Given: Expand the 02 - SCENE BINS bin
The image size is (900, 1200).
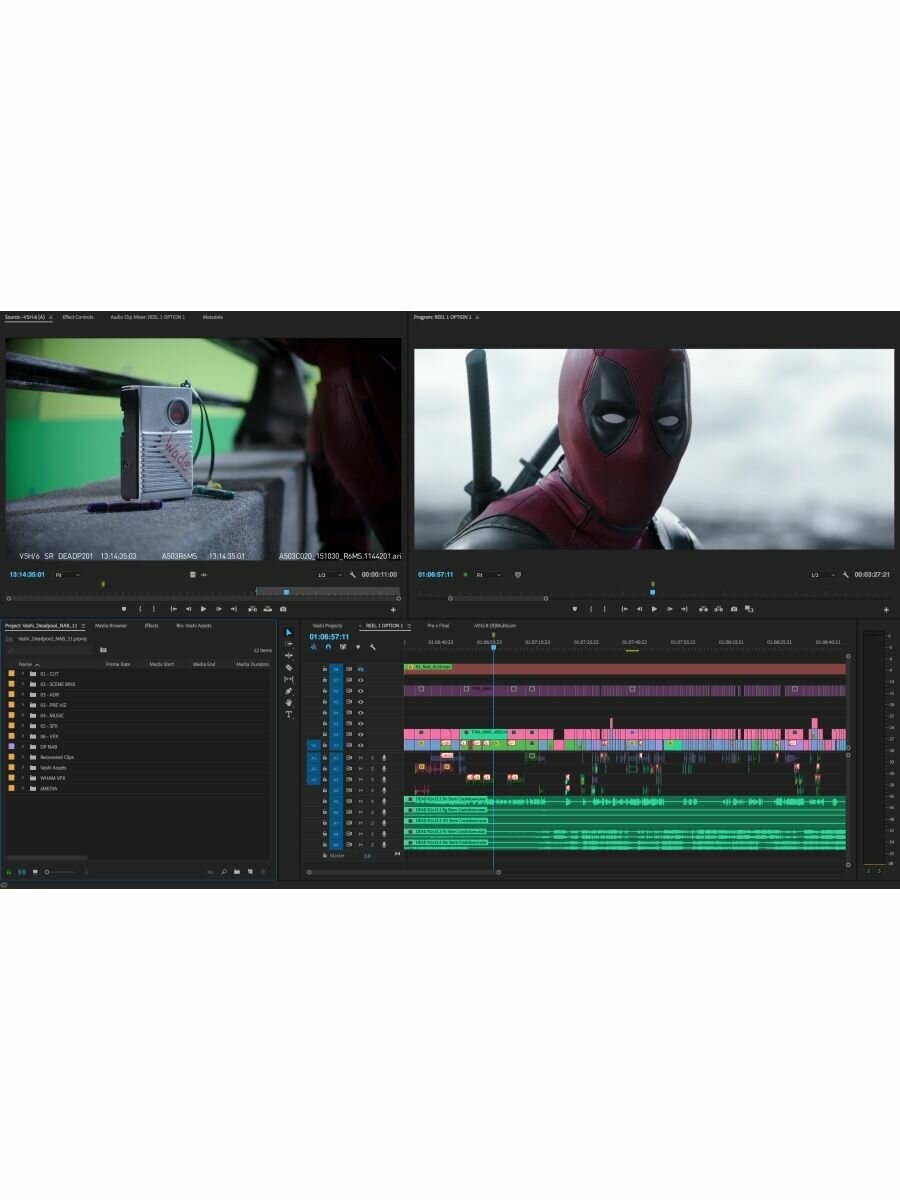Looking at the screenshot, I should [x=22, y=684].
